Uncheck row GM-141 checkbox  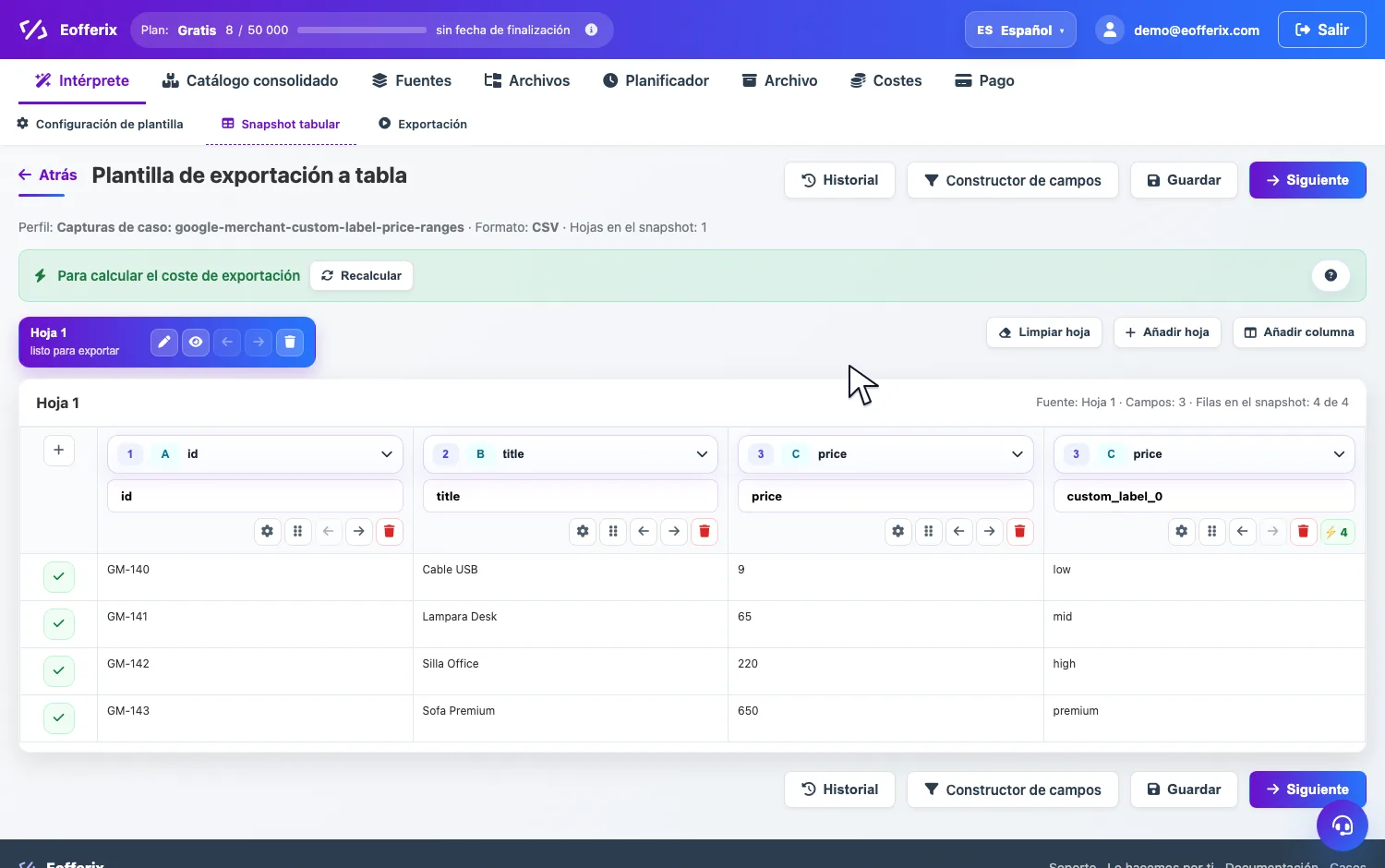coord(58,623)
